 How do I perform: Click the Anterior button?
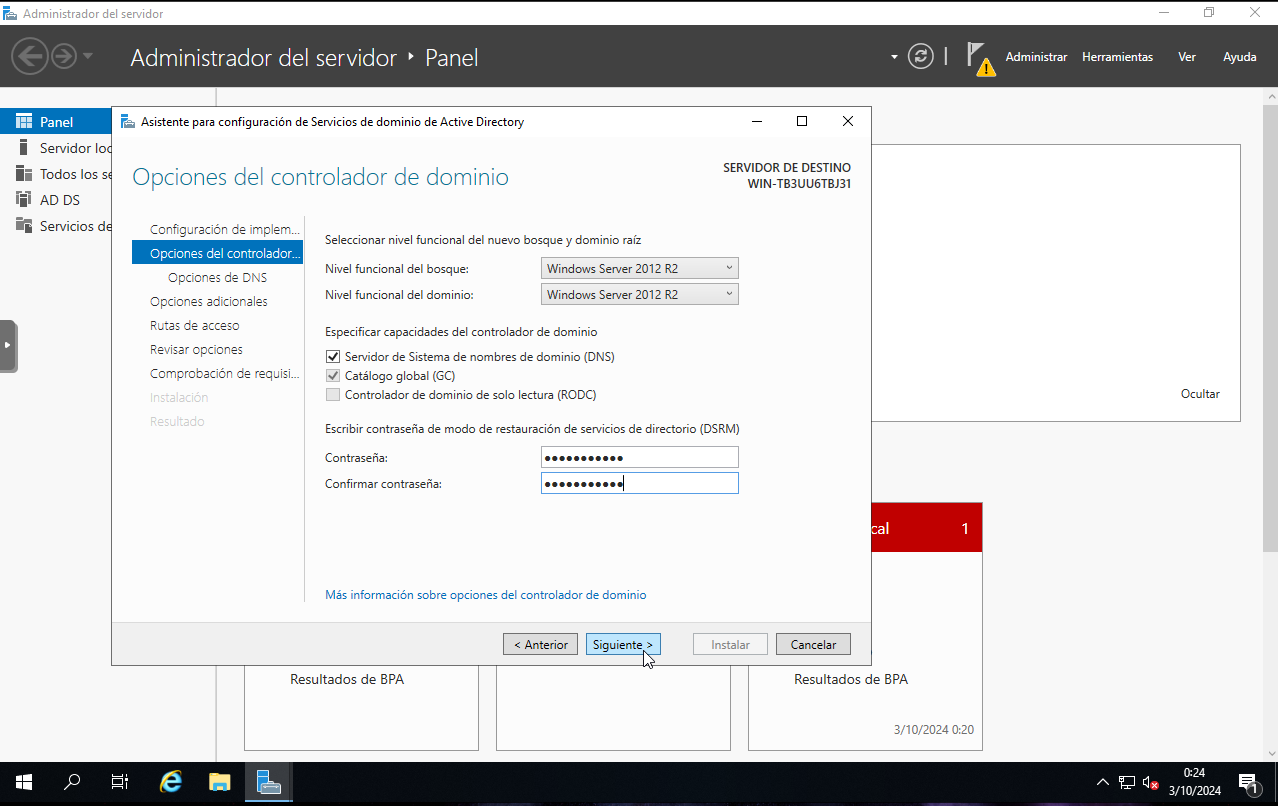pyautogui.click(x=540, y=645)
